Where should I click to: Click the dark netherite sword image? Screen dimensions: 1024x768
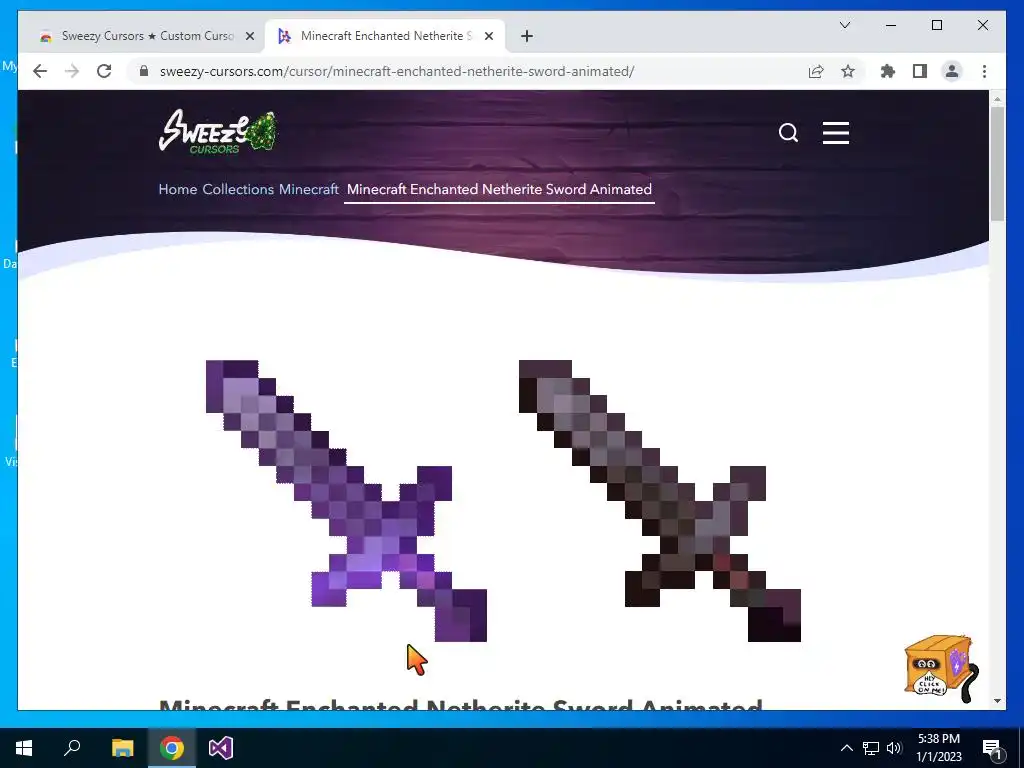click(x=660, y=501)
